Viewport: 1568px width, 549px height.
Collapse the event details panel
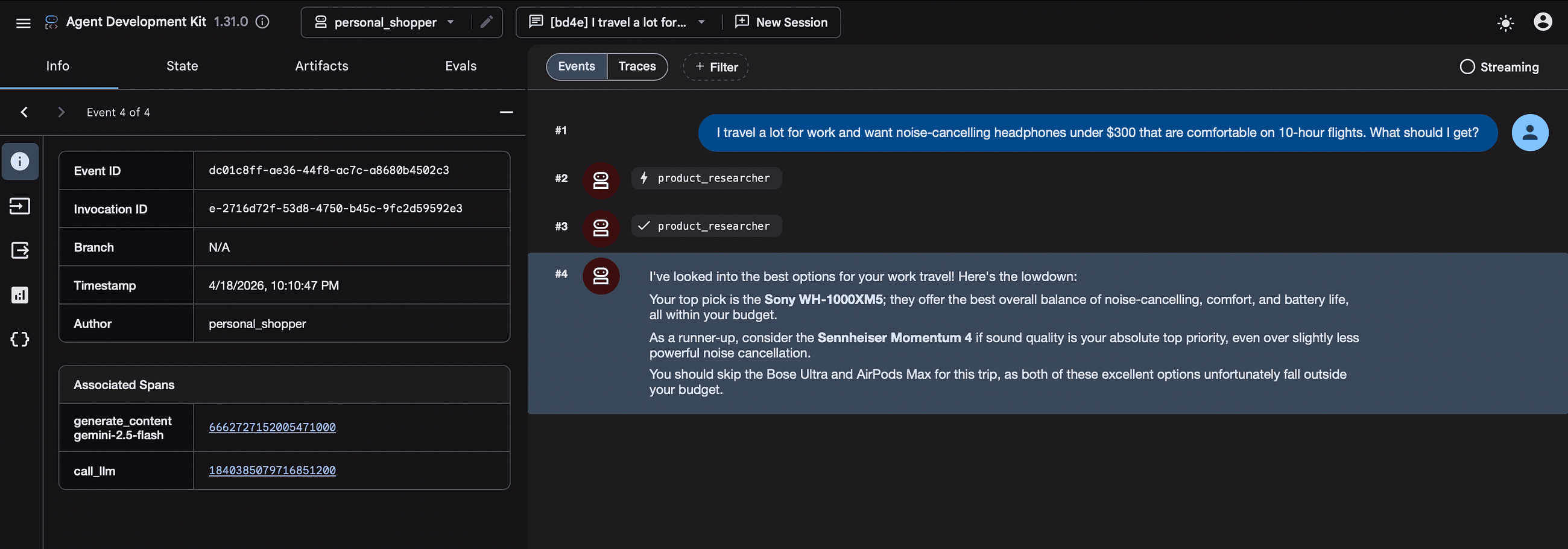point(506,113)
